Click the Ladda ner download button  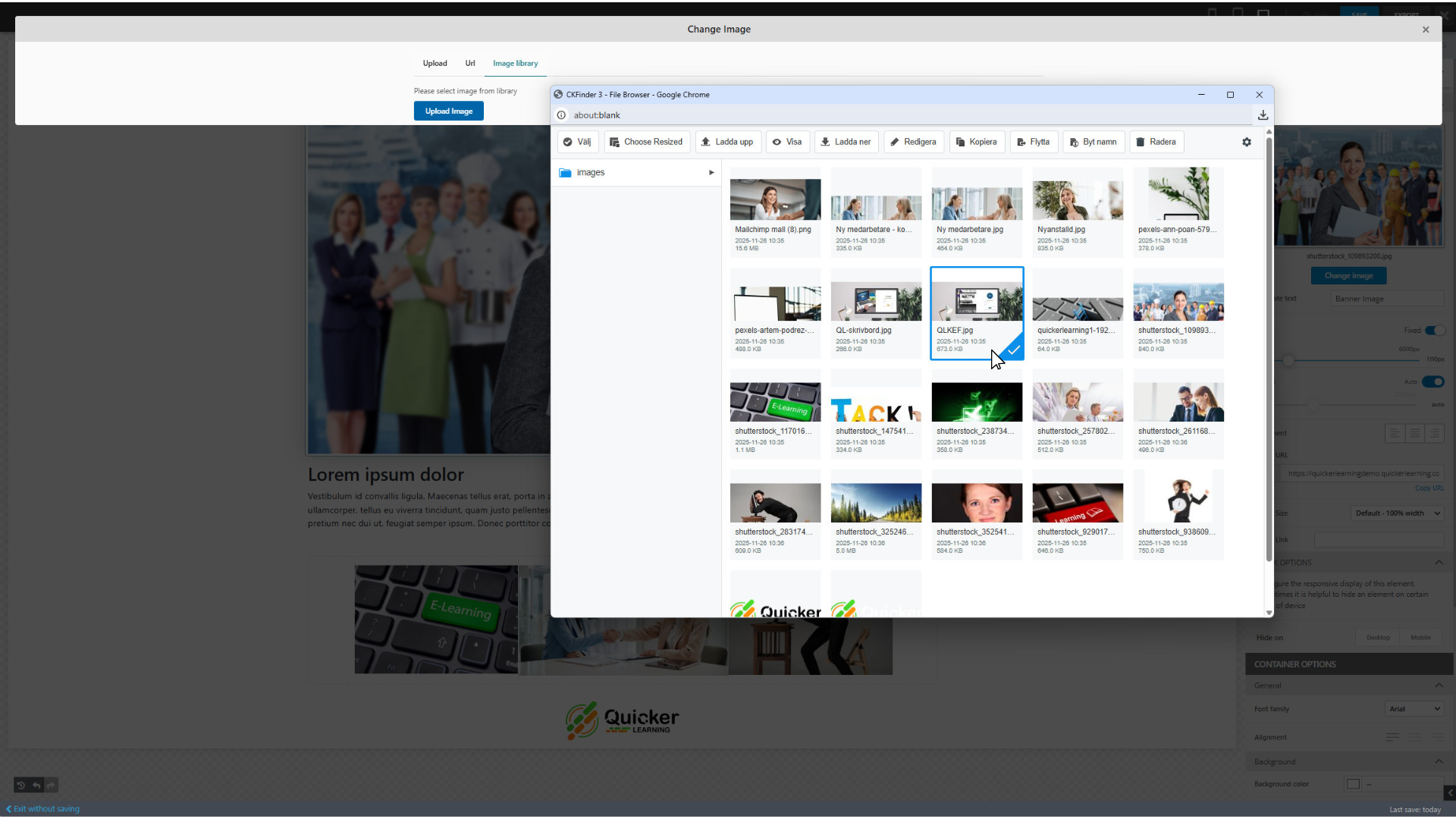coord(846,142)
